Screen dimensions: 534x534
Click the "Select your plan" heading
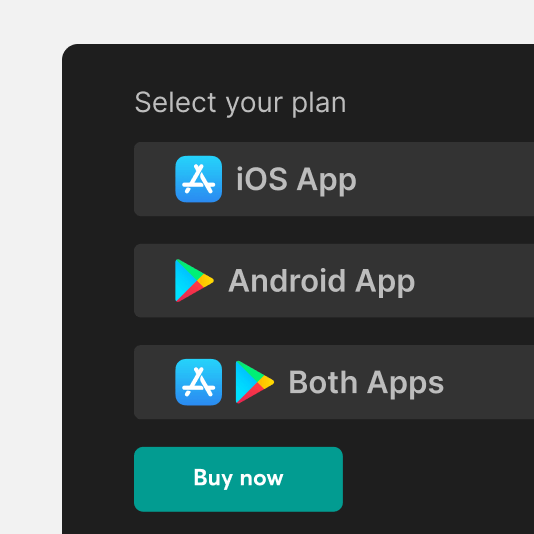(240, 103)
